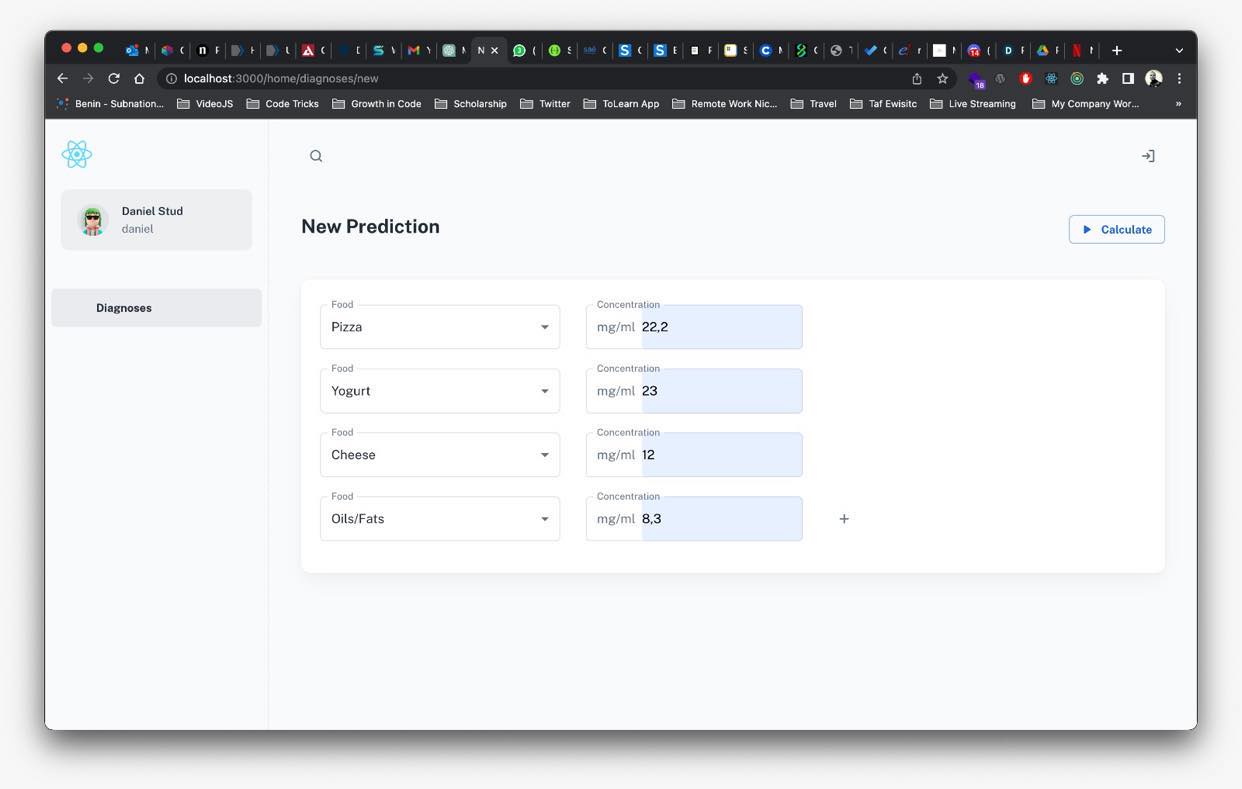Switch to the Outlook tab
1242x789 pixels.
(x=136, y=50)
